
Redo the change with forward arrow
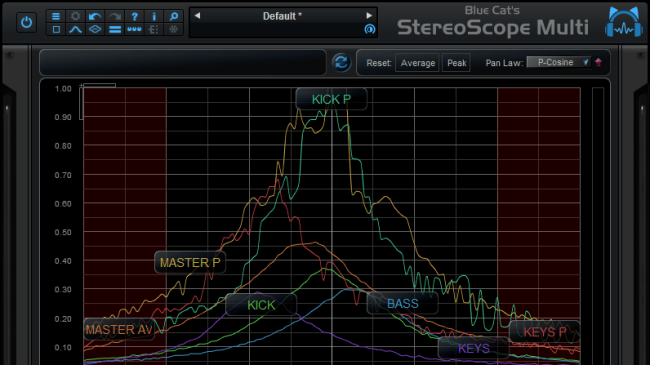(115, 16)
